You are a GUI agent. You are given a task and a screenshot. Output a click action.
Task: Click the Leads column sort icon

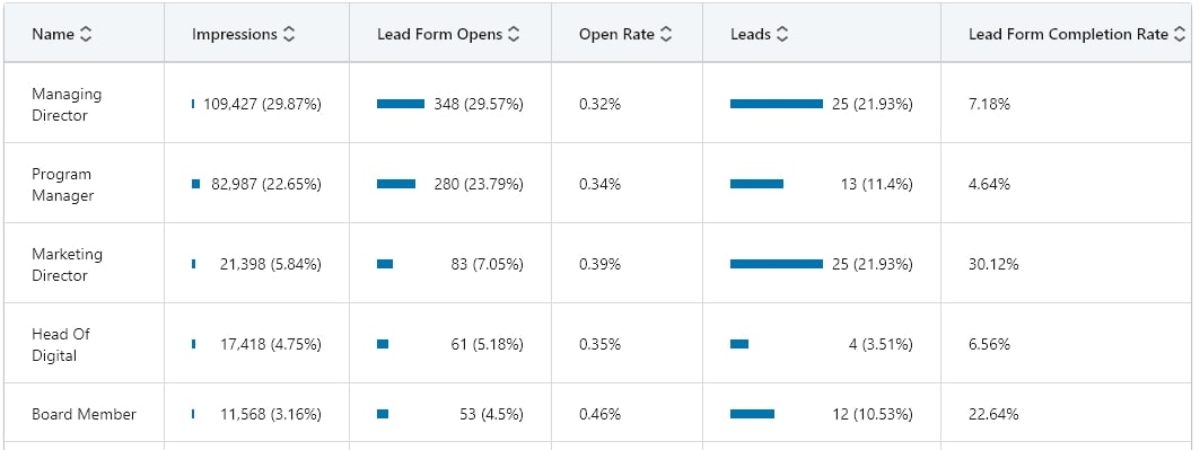[x=782, y=34]
